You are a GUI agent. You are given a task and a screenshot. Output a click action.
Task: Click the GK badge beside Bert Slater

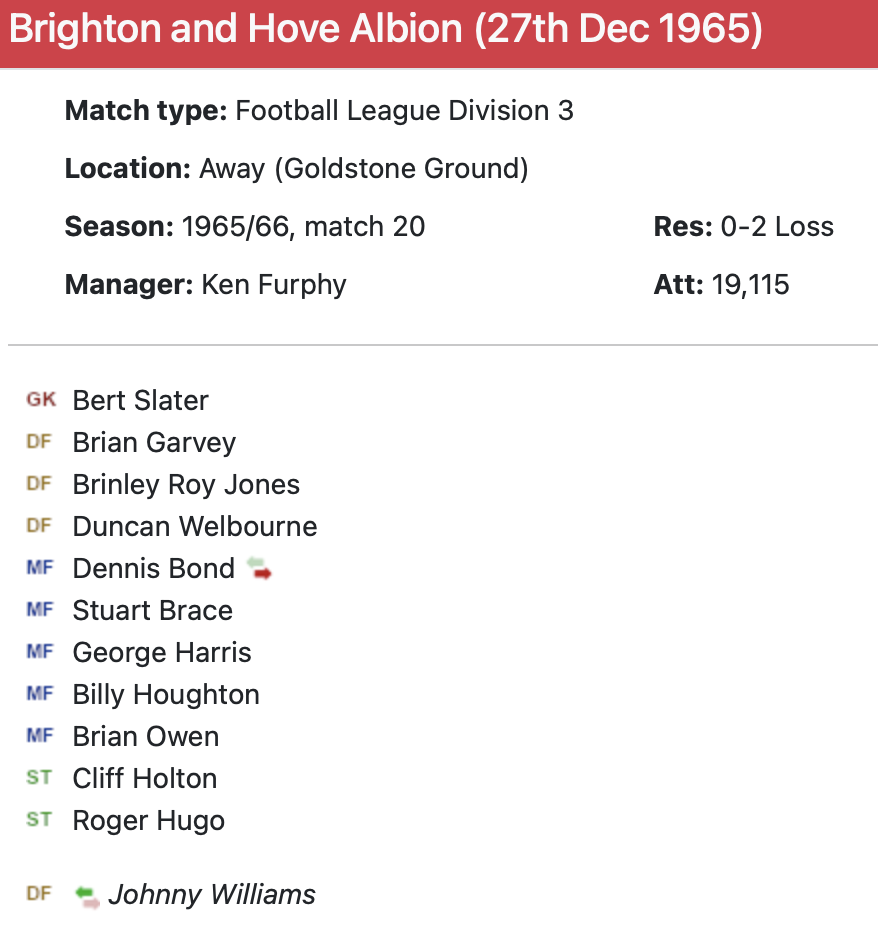tap(40, 400)
